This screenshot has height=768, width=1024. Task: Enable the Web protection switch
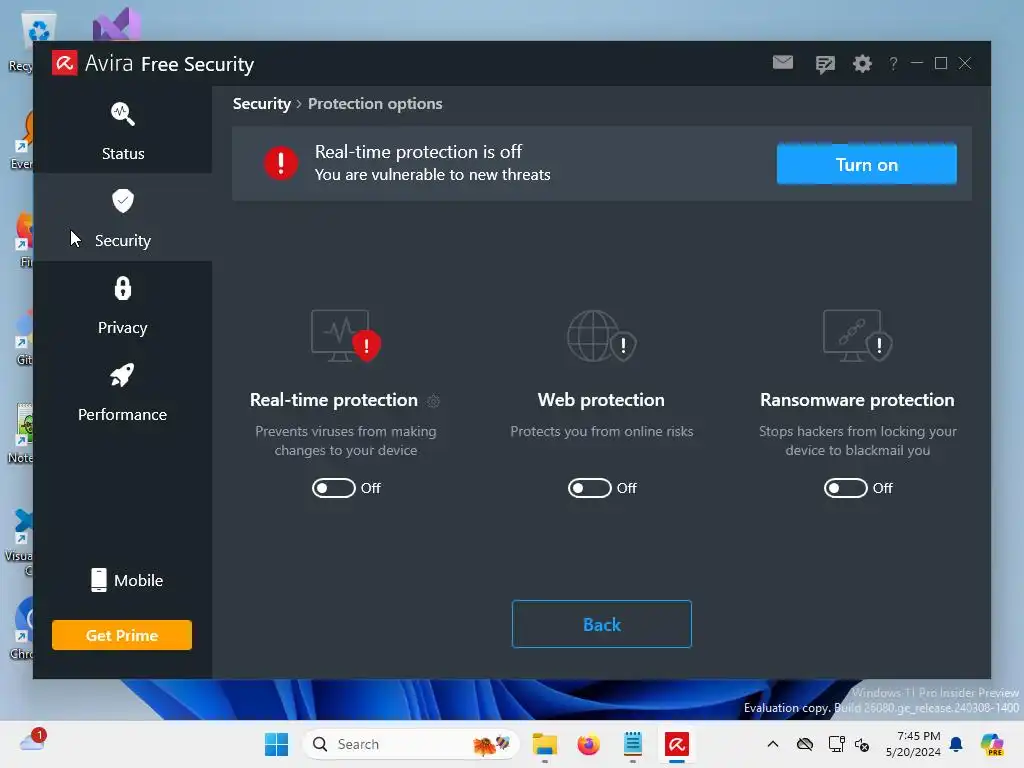590,488
